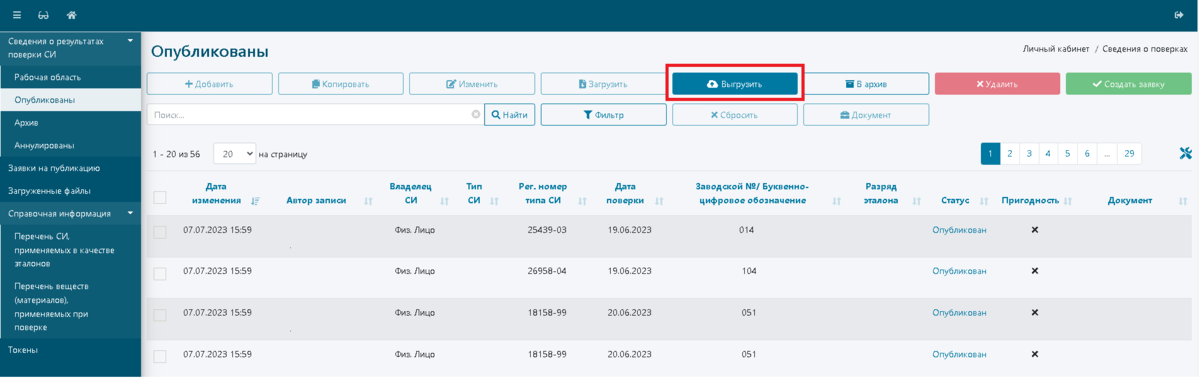Open the Фильтр button

(603, 115)
